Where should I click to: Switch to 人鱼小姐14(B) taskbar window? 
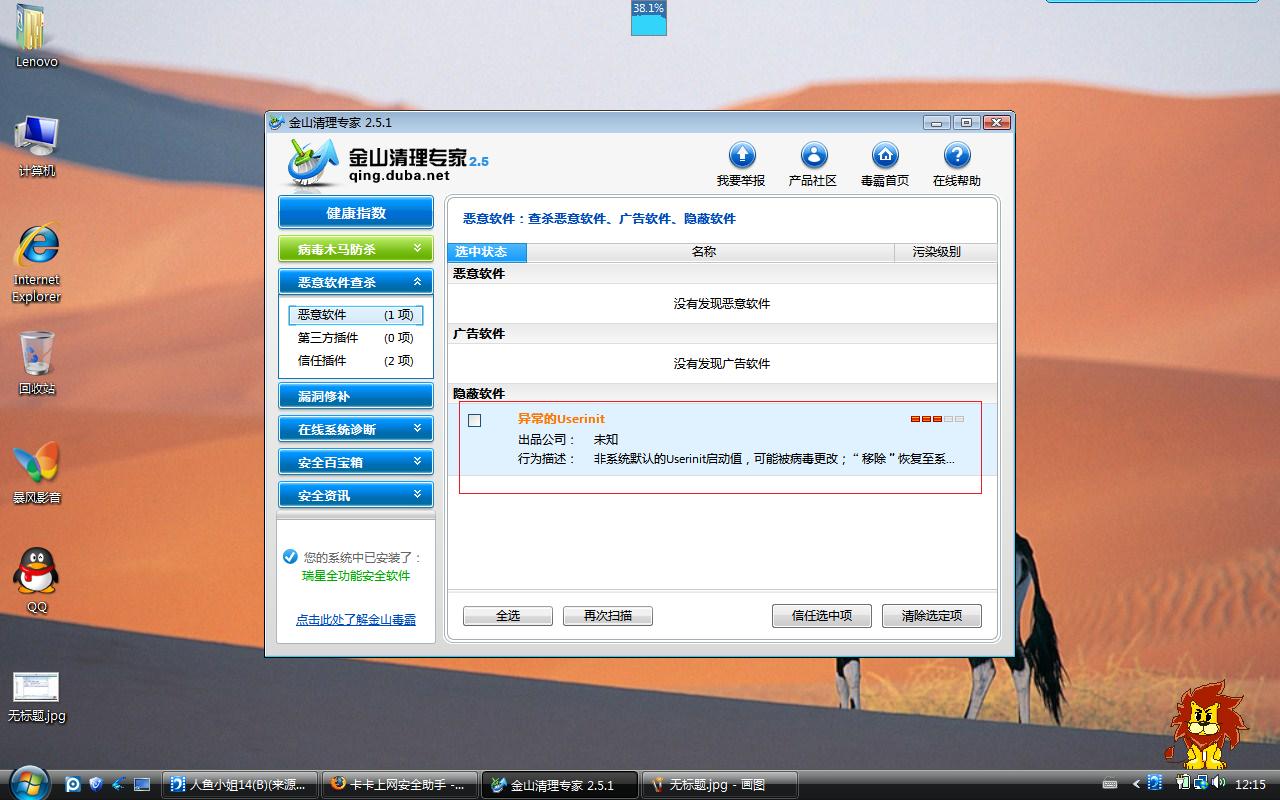241,784
